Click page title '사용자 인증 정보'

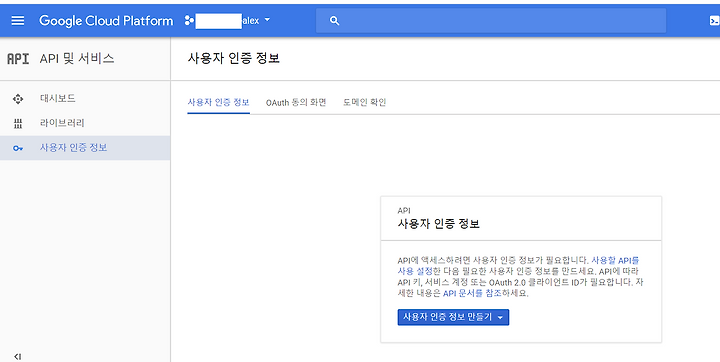click(x=234, y=58)
